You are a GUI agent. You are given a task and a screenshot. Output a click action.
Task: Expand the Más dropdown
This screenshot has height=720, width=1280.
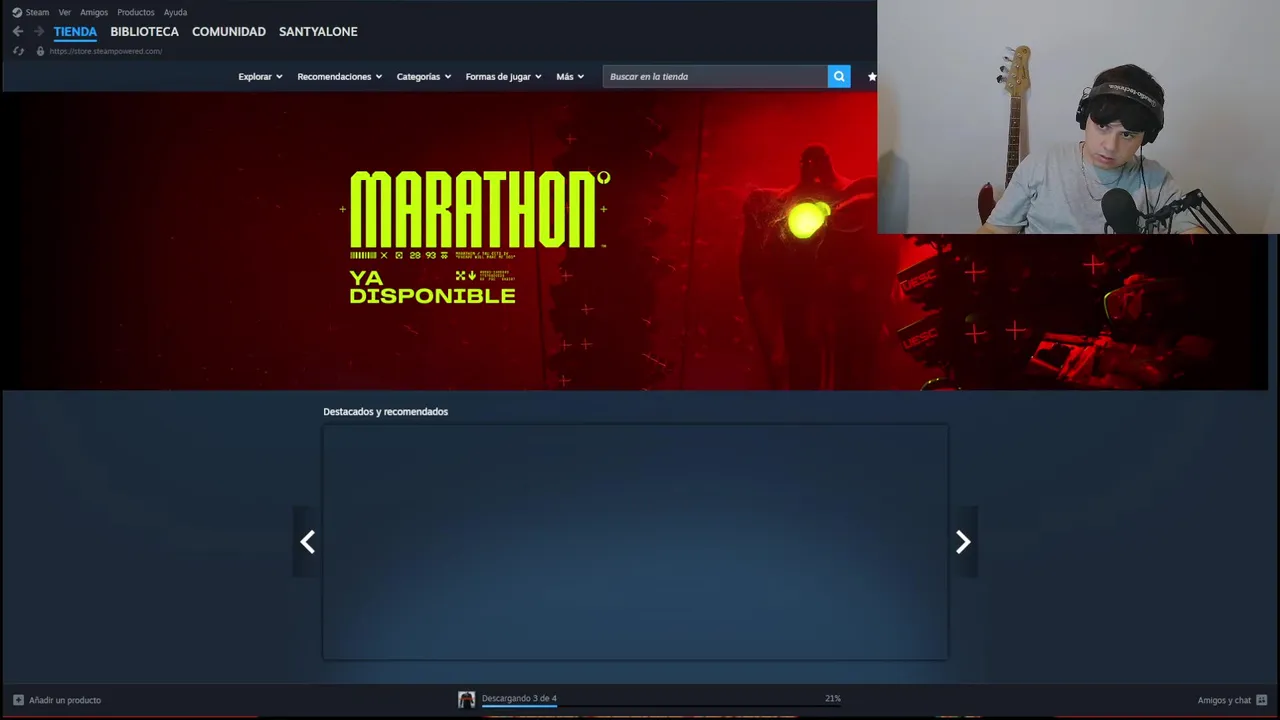[x=570, y=76]
